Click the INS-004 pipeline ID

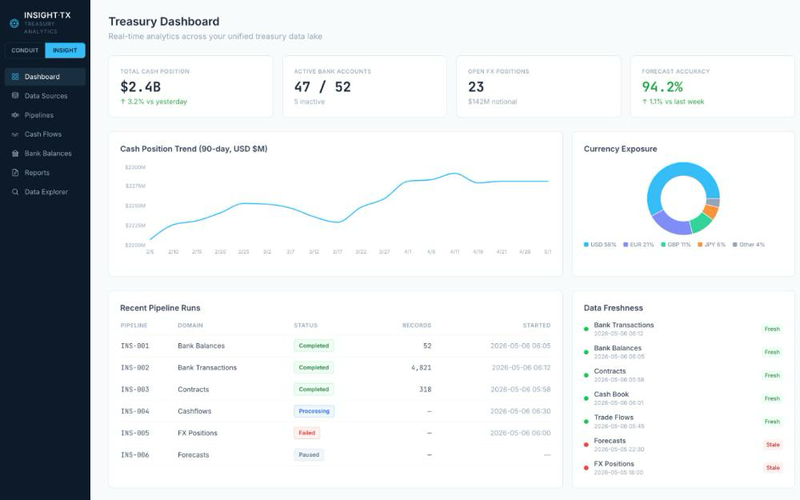coord(135,411)
